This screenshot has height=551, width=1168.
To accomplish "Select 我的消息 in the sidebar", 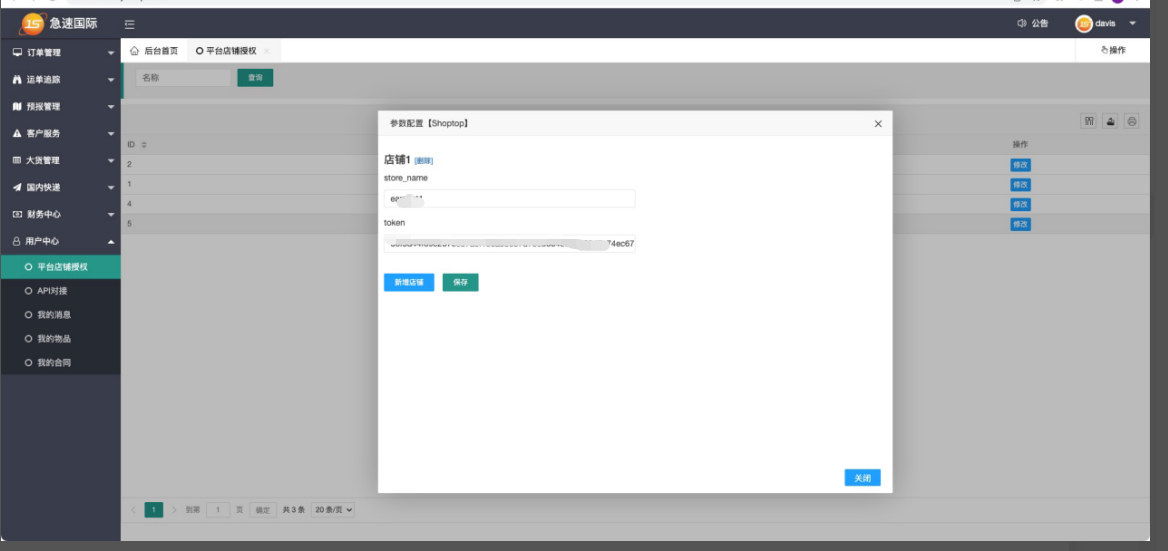I will tap(54, 315).
